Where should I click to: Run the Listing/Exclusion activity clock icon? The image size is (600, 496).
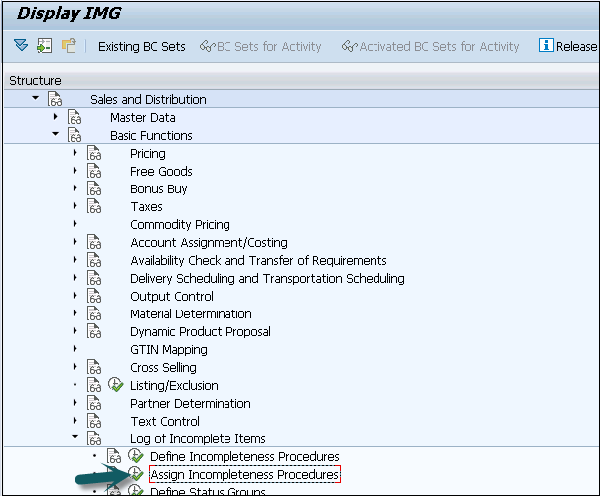click(x=116, y=385)
